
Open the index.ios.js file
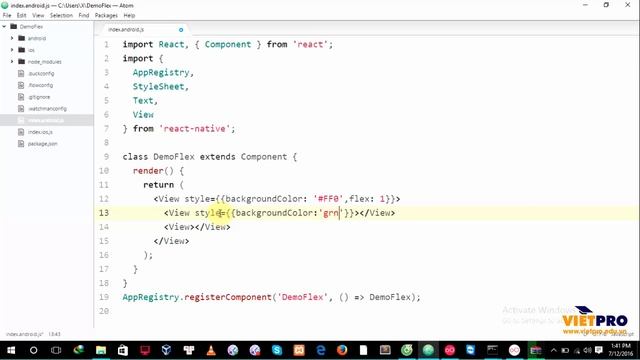click(40, 132)
